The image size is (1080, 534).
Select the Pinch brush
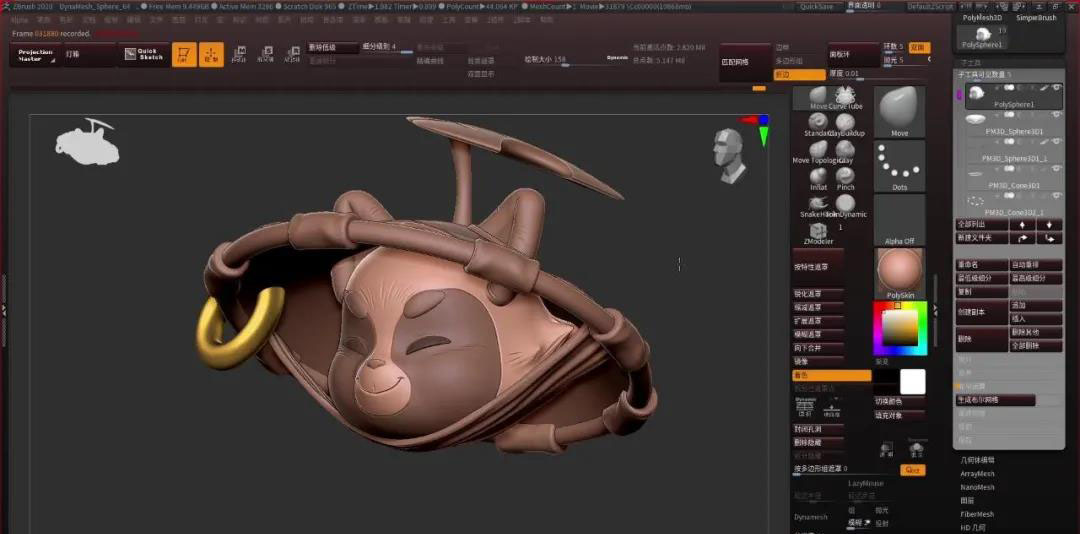[x=845, y=179]
